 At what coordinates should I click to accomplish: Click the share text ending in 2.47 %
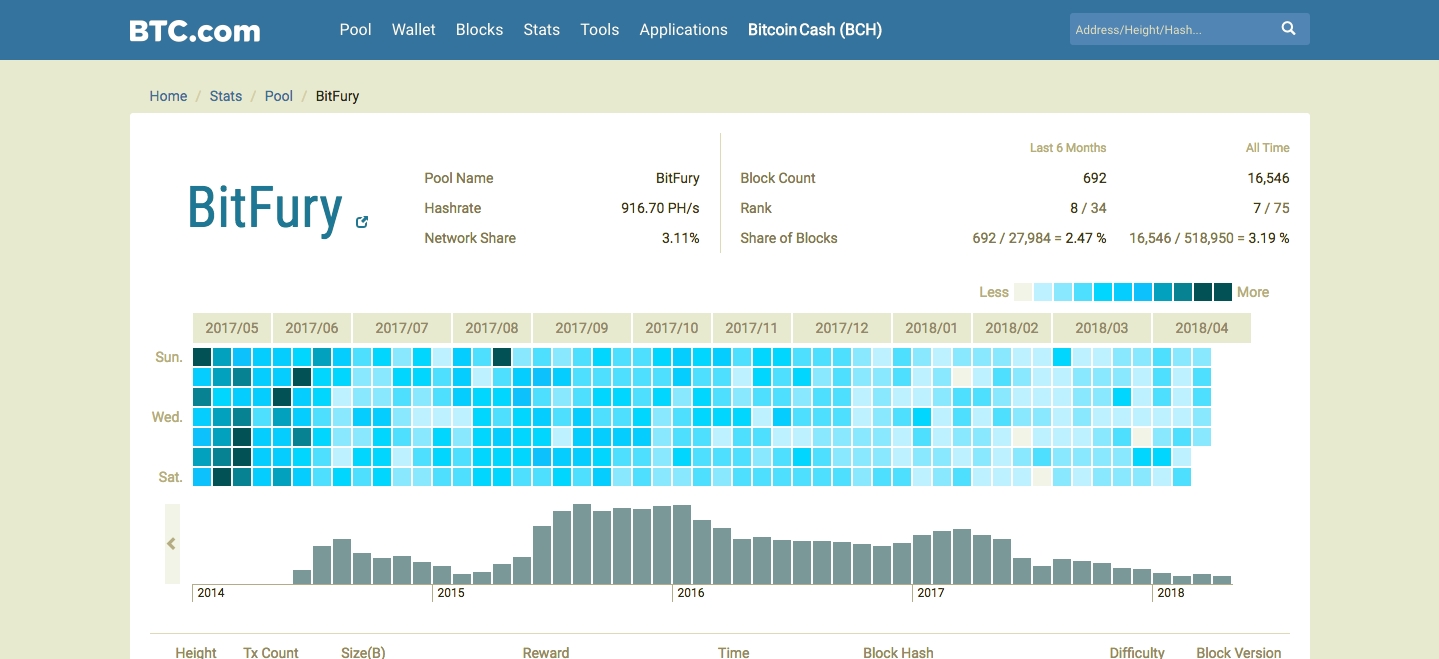tap(1039, 238)
